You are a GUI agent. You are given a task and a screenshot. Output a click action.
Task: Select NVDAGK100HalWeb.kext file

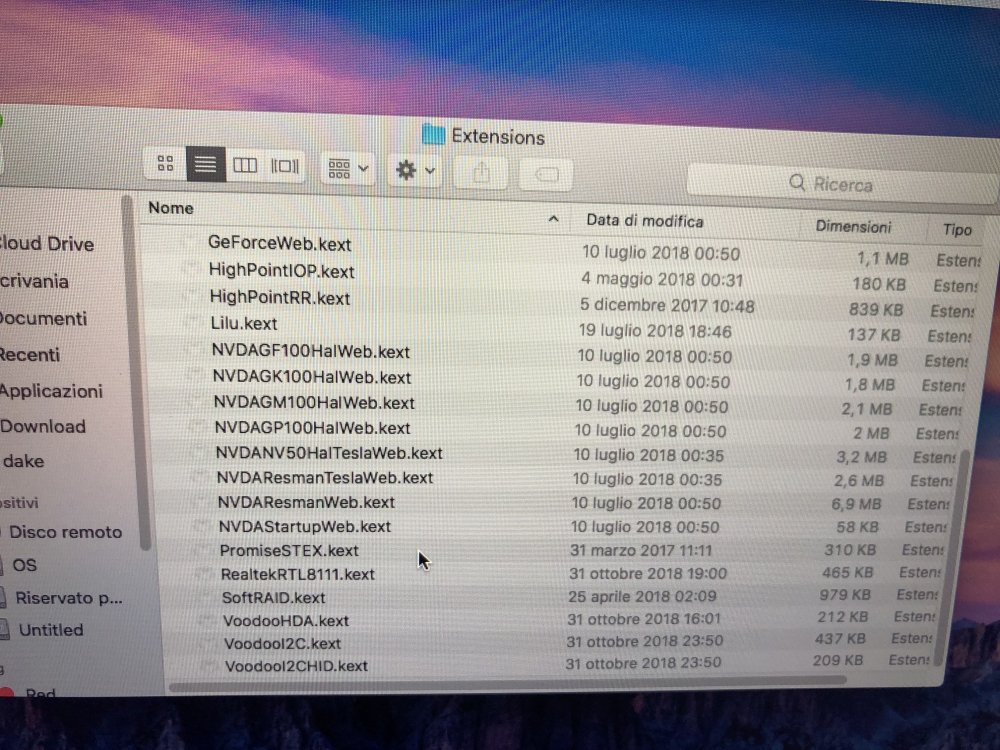(312, 378)
